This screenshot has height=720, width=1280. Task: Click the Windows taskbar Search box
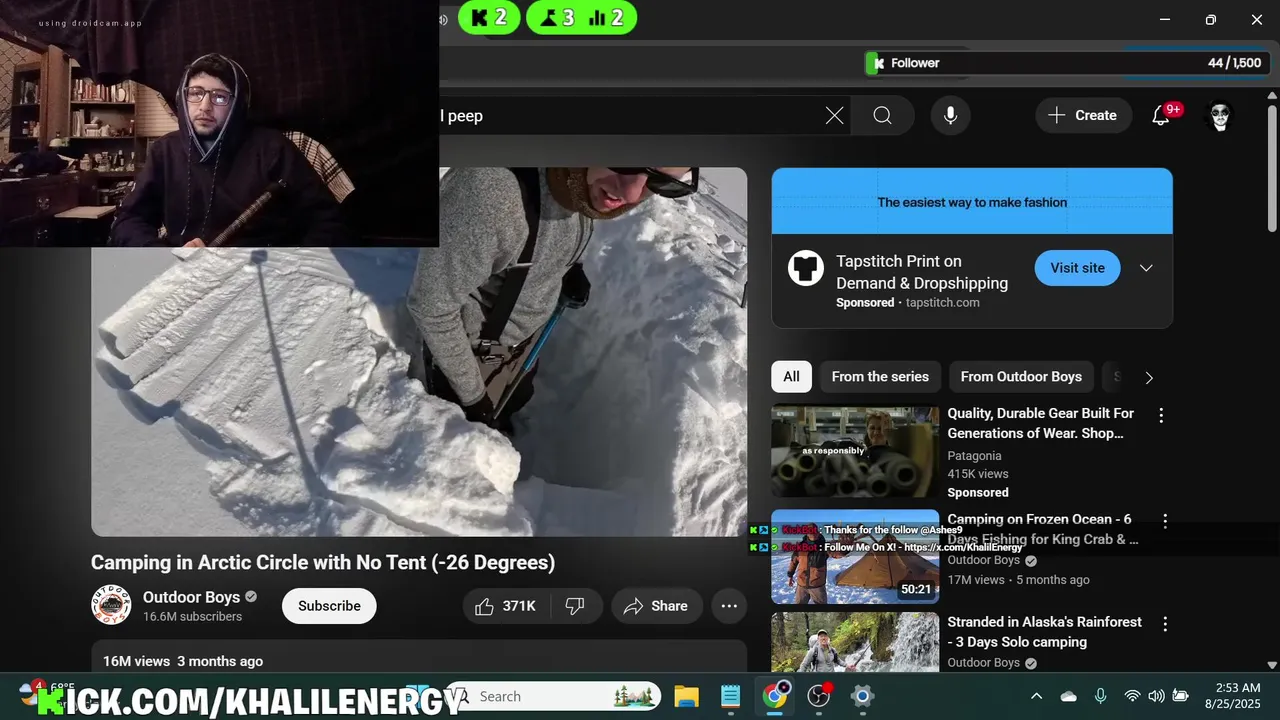(x=553, y=696)
